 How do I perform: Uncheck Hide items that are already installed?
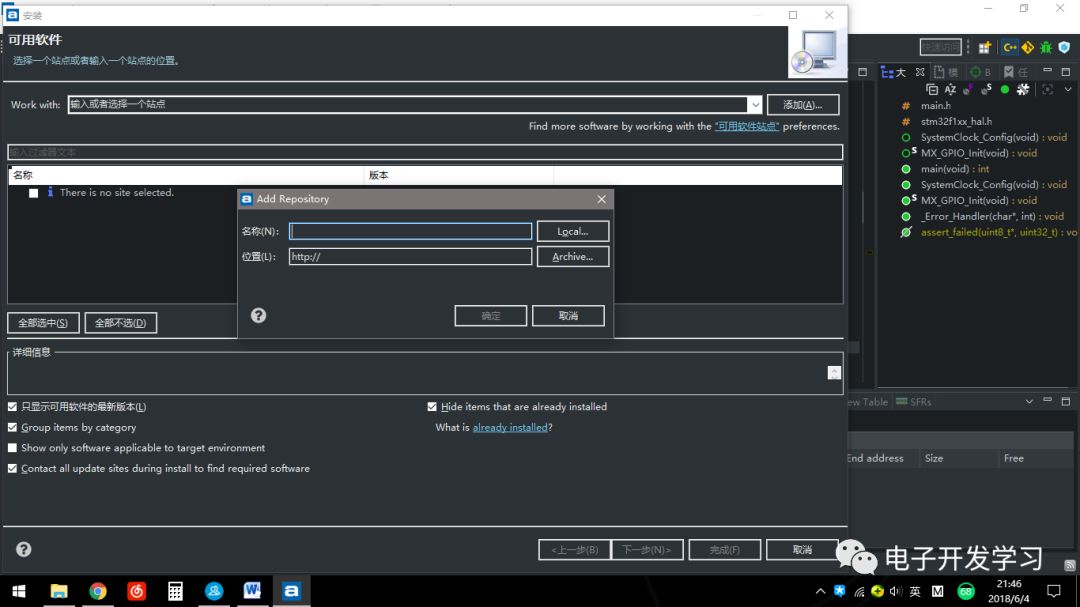432,407
